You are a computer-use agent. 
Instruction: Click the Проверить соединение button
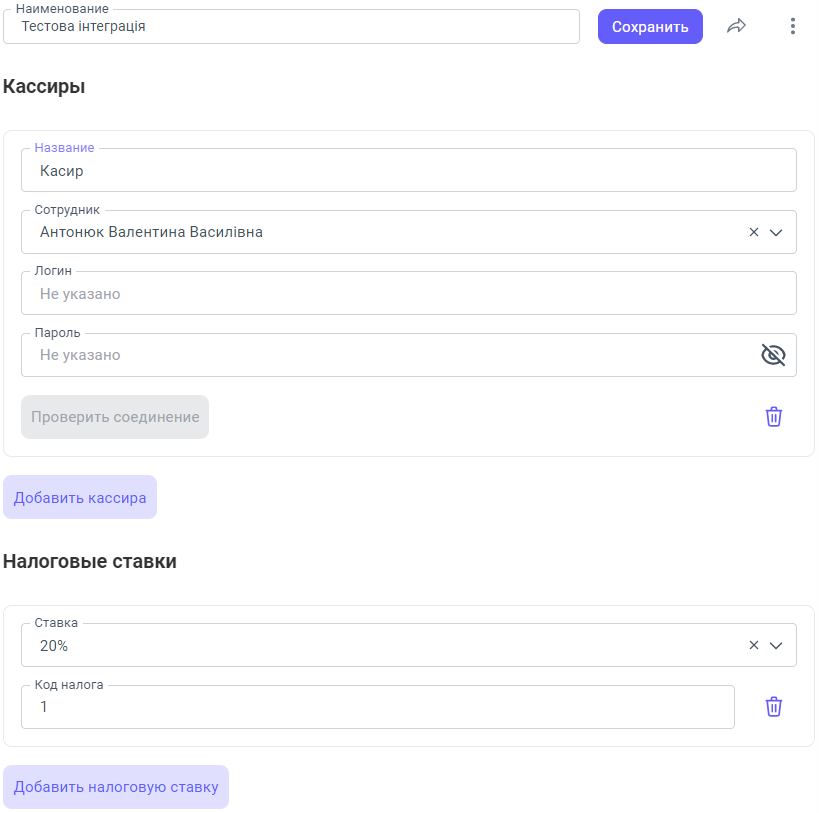pyautogui.click(x=115, y=417)
